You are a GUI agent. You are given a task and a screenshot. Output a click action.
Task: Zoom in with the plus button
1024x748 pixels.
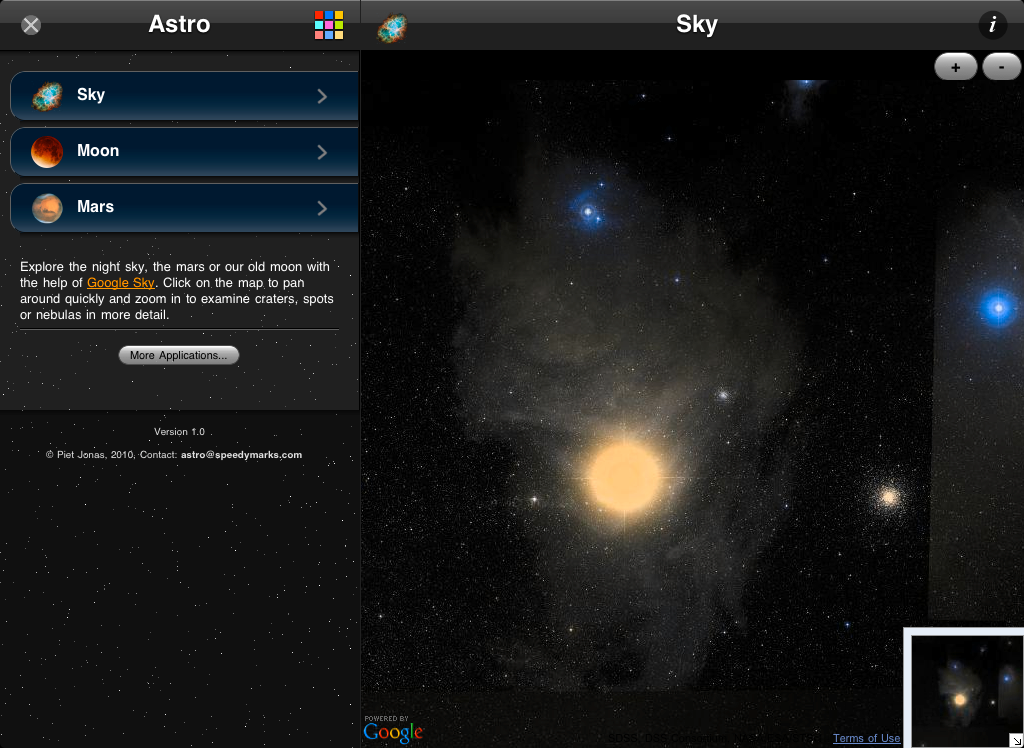pos(955,67)
